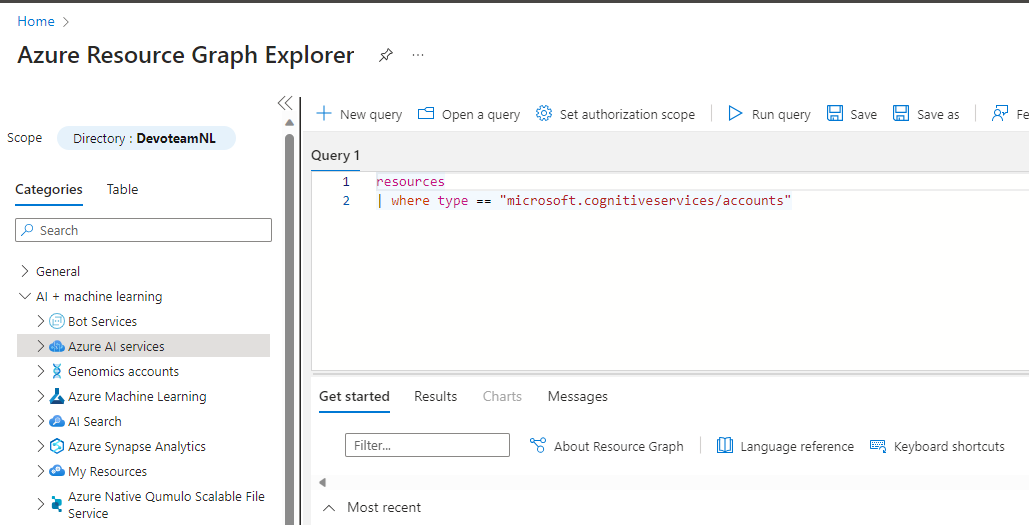The height and width of the screenshot is (525, 1029).
Task: Click the left pane scrollbar up arrow
Action: pyautogui.click(x=289, y=123)
